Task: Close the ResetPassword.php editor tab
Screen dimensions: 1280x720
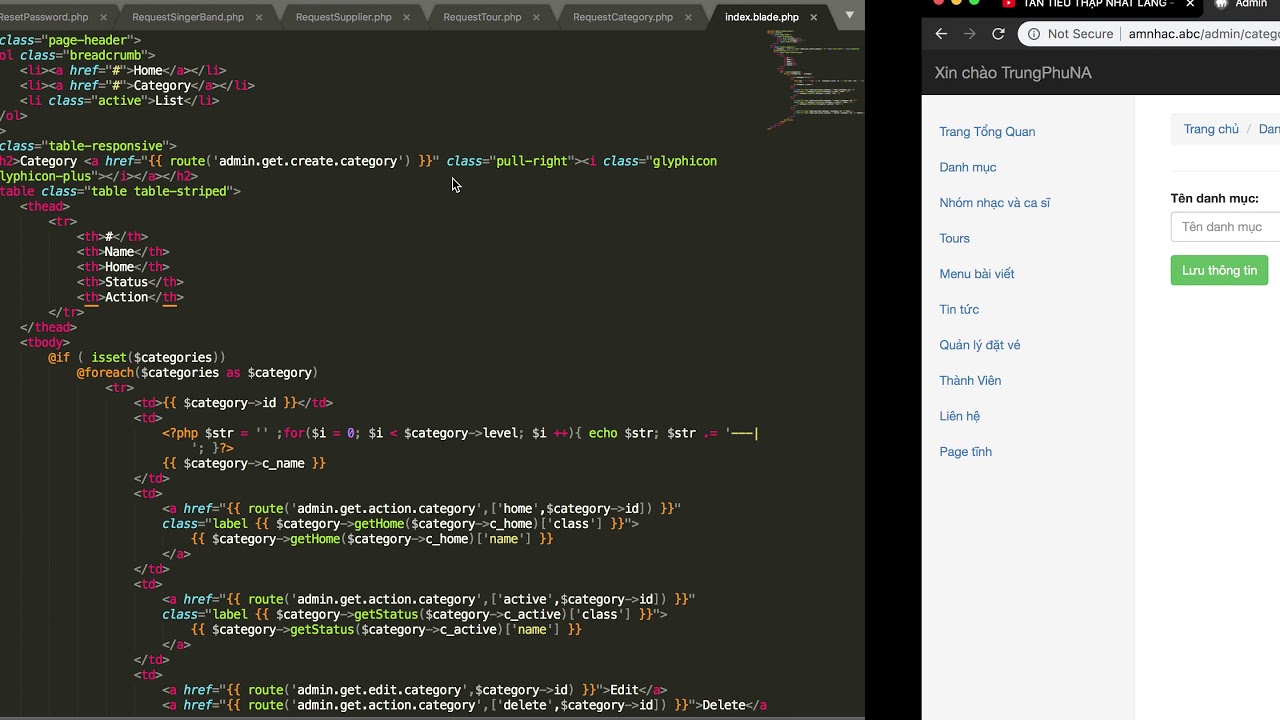Action: [103, 17]
